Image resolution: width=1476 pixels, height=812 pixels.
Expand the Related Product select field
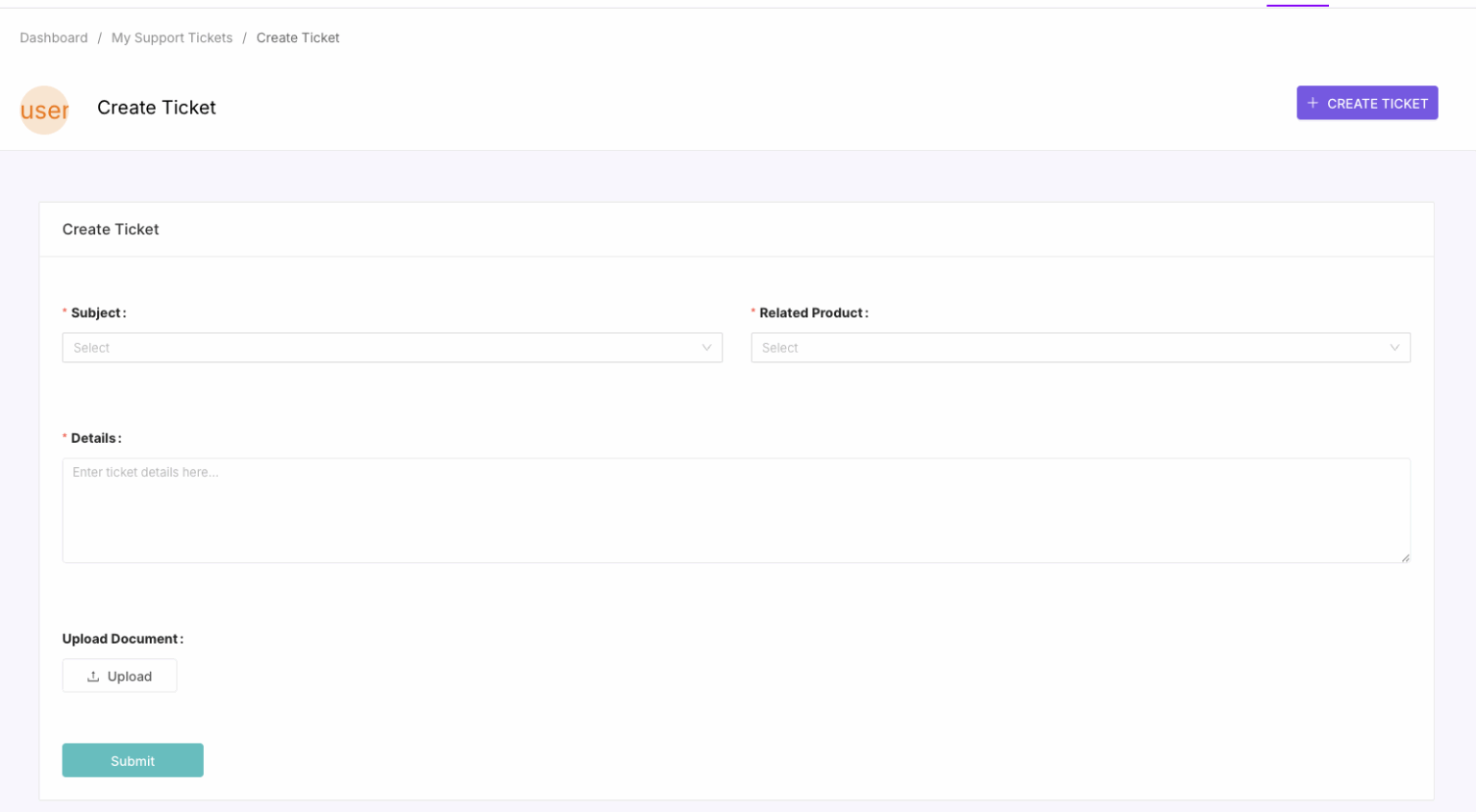(1067, 348)
